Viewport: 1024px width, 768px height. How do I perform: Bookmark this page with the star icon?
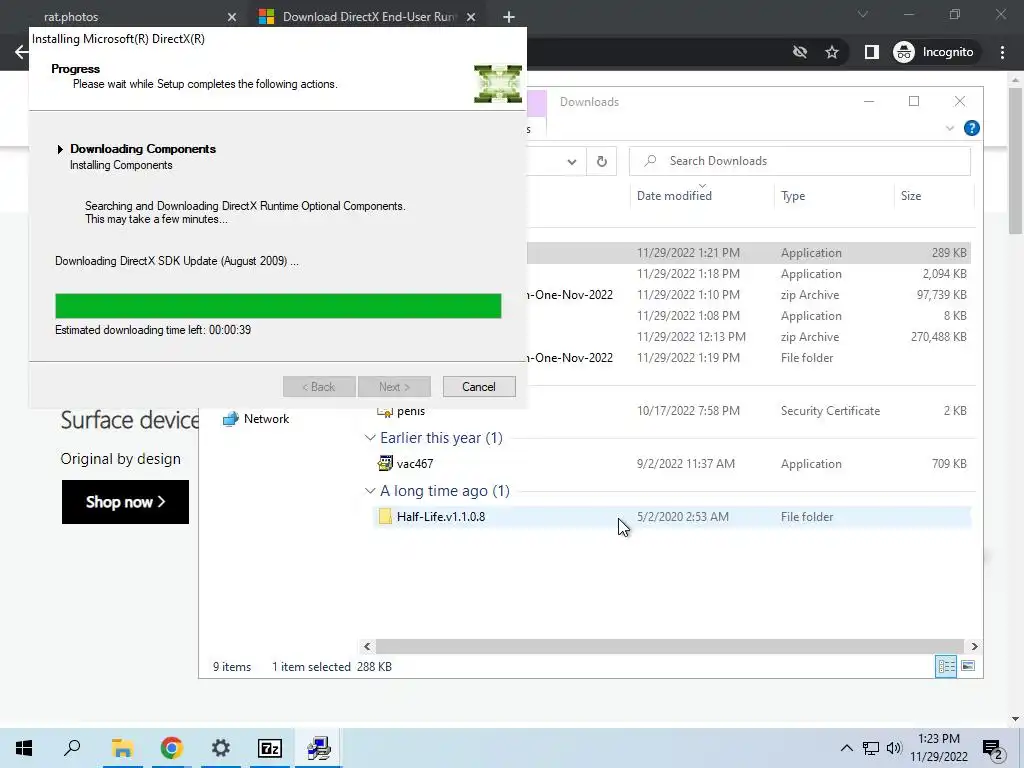point(831,52)
